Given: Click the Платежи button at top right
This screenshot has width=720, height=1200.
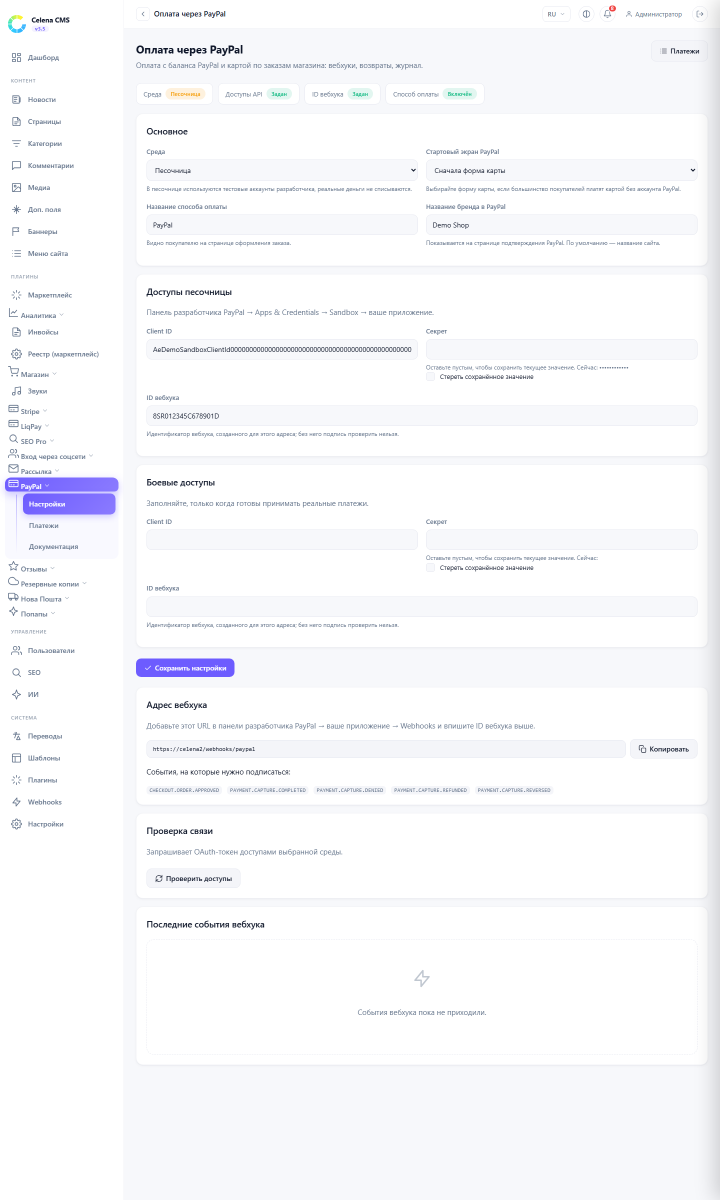Looking at the screenshot, I should point(680,50).
